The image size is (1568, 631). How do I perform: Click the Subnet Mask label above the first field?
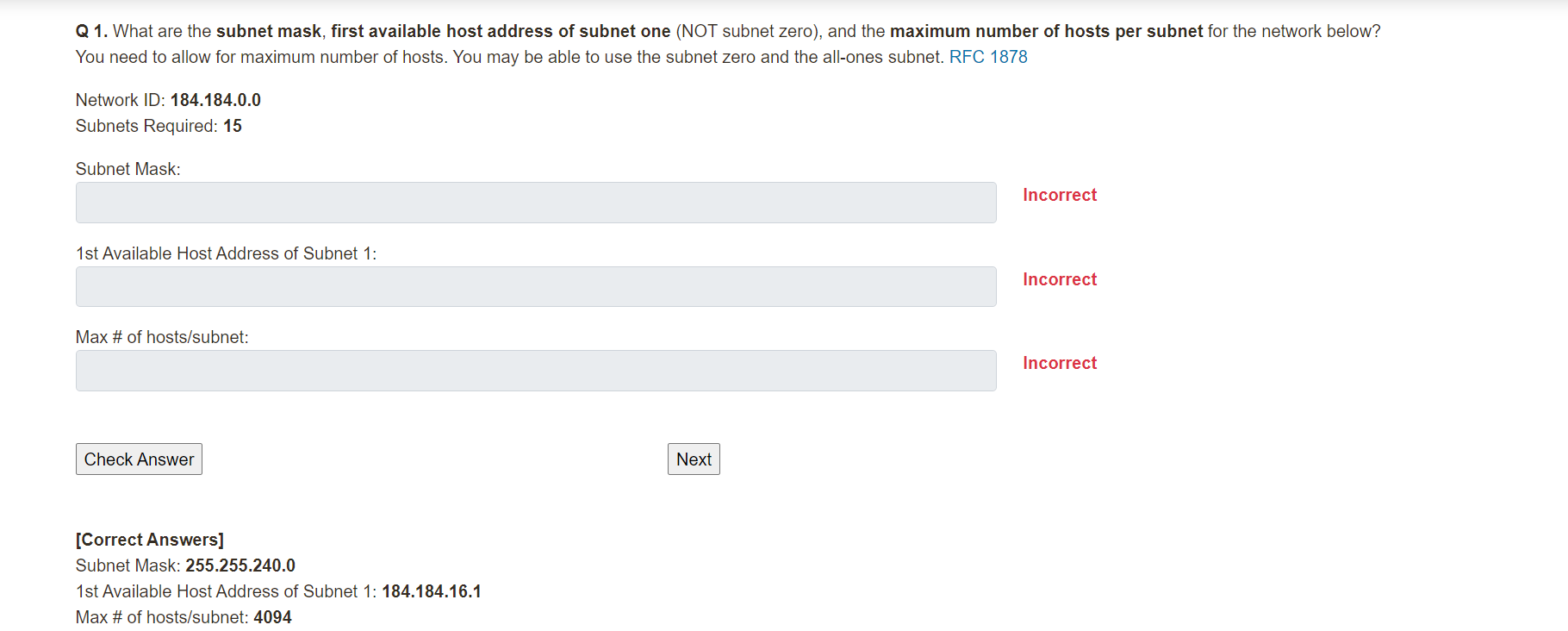point(128,169)
